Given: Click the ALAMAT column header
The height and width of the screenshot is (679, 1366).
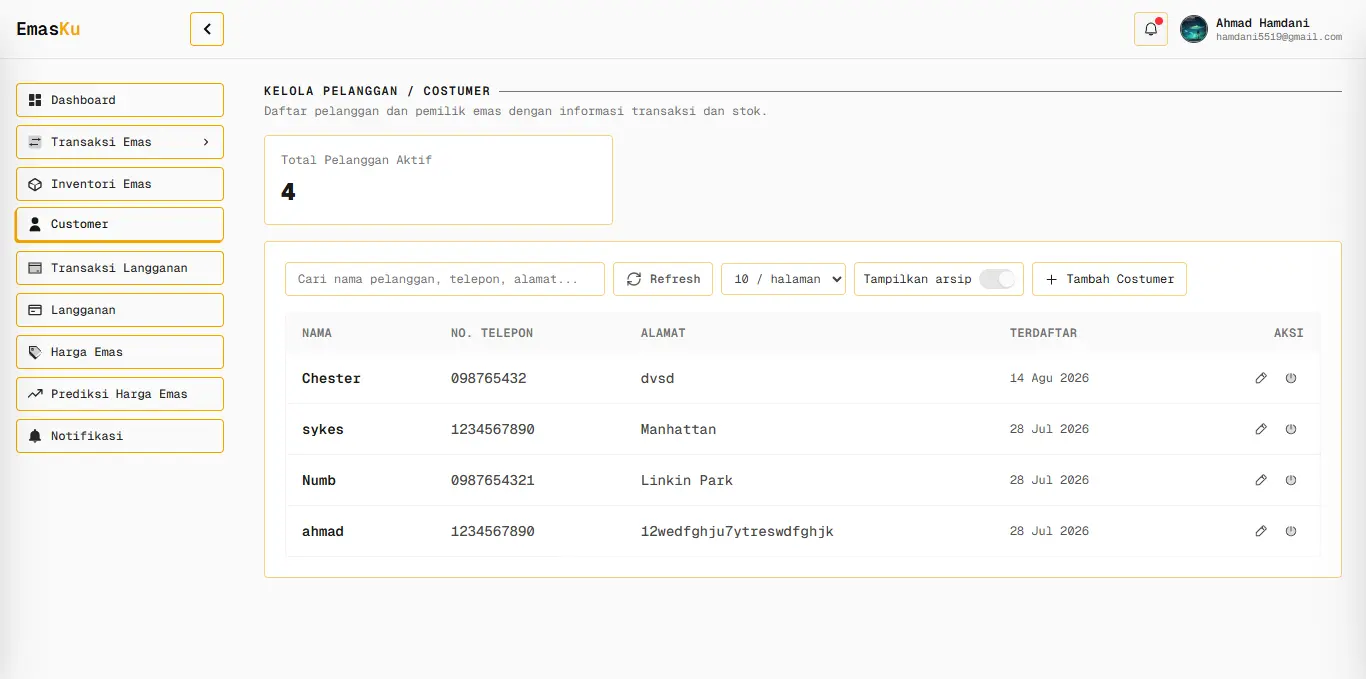Looking at the screenshot, I should click(663, 333).
